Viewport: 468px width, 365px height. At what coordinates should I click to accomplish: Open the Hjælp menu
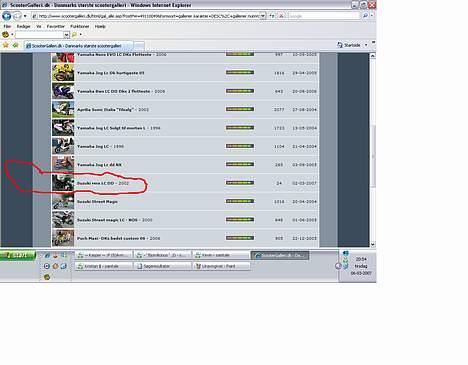click(100, 26)
